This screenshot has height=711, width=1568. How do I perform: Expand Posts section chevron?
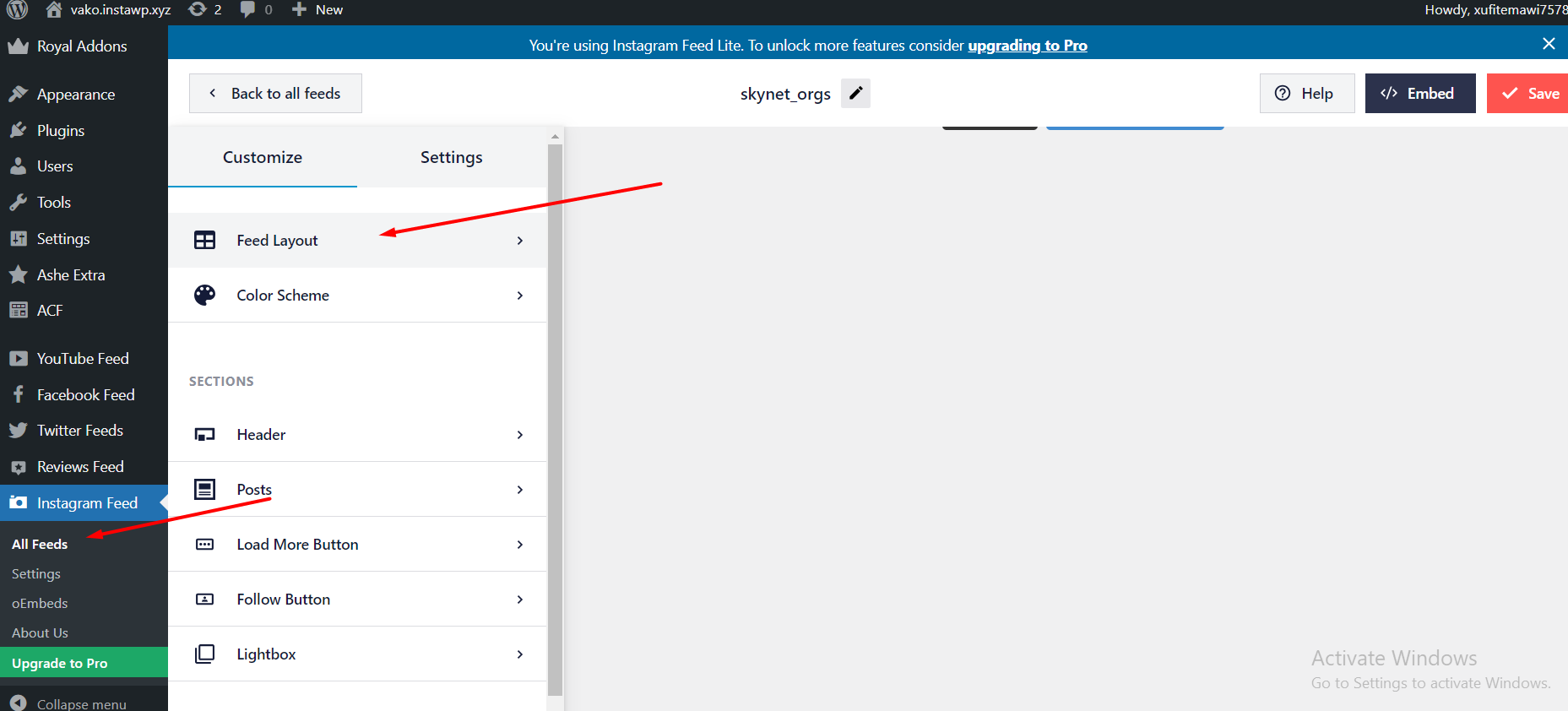coord(519,489)
